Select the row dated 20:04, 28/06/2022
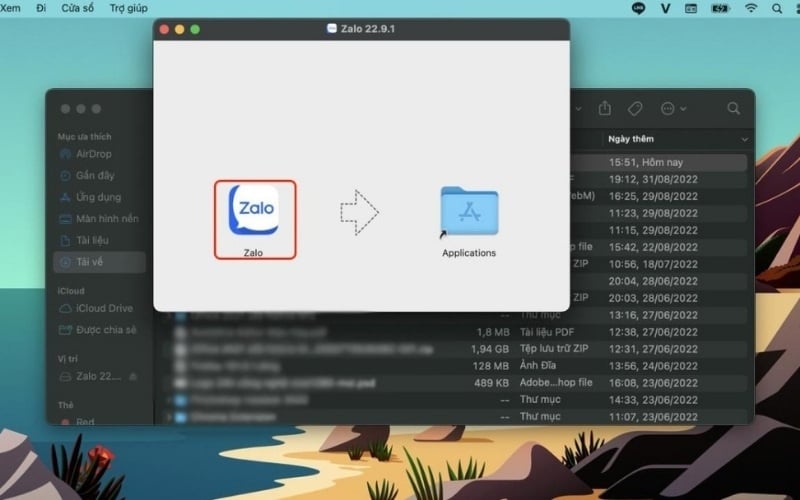 point(658,281)
